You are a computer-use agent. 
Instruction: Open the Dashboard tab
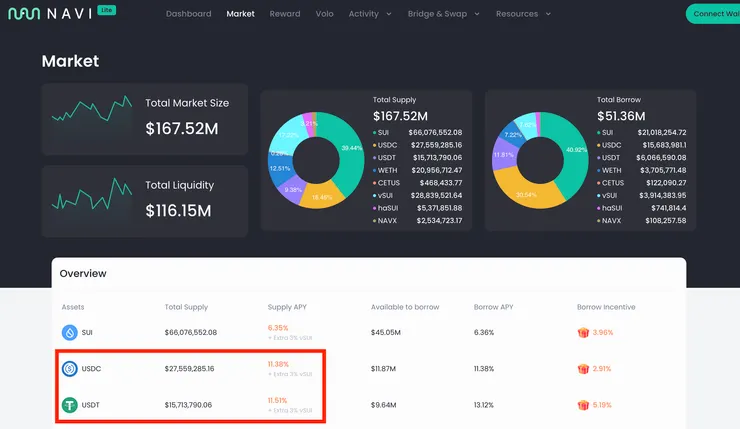point(188,14)
